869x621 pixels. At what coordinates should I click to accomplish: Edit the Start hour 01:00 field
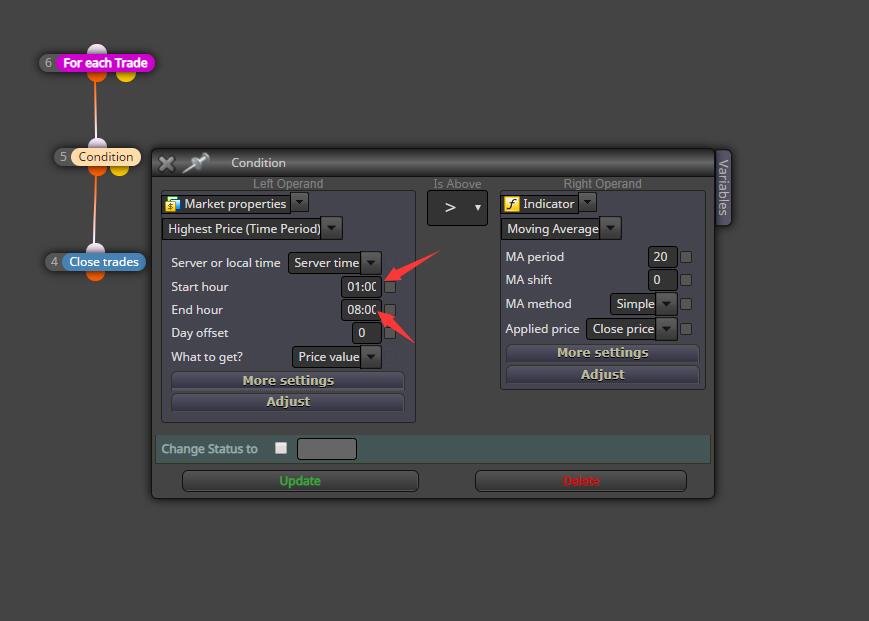(361, 287)
